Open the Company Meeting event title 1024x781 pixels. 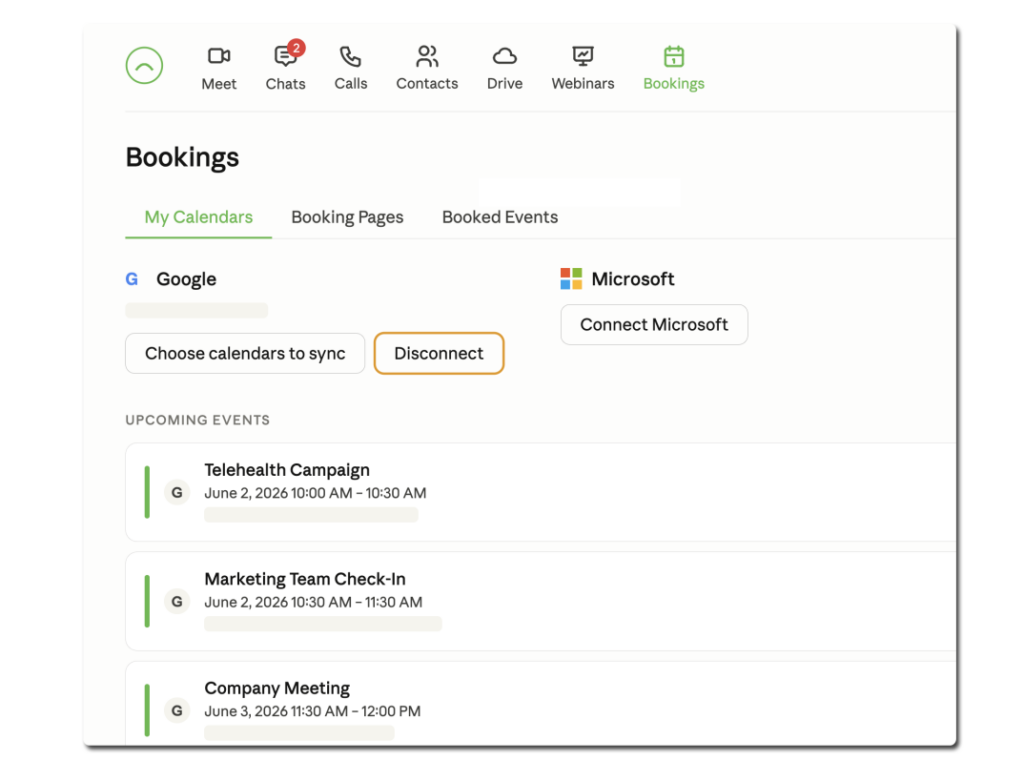pos(277,688)
